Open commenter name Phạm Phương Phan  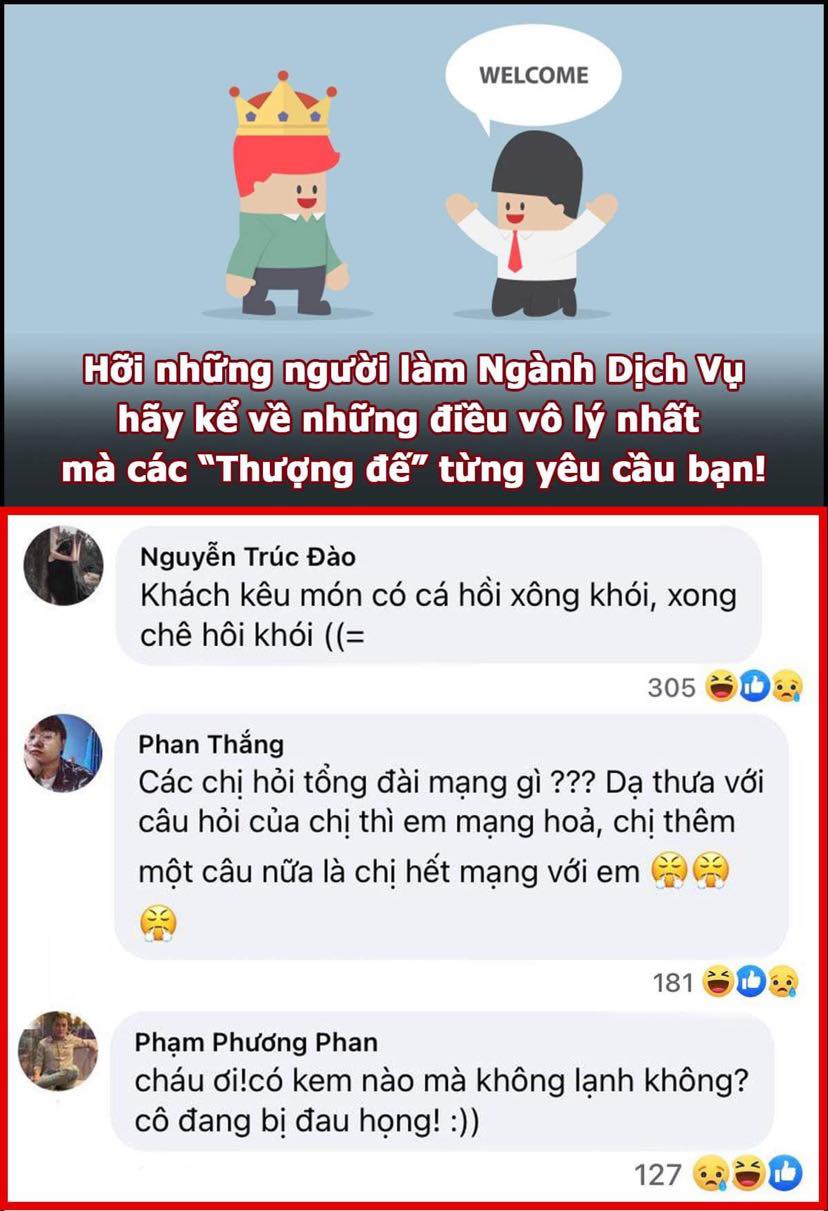click(x=256, y=1042)
